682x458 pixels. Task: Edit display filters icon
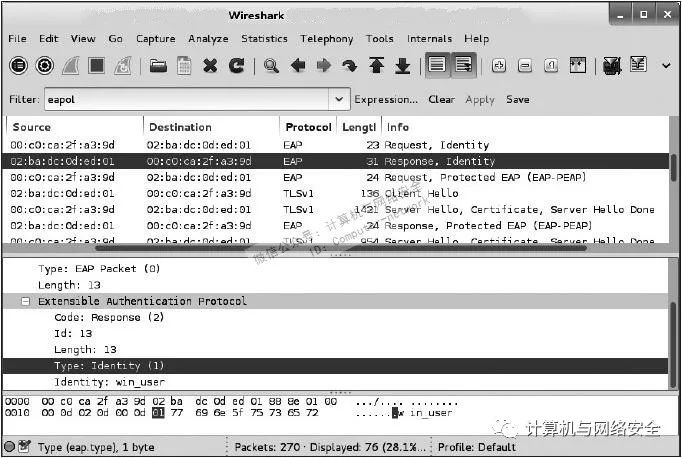click(x=638, y=65)
